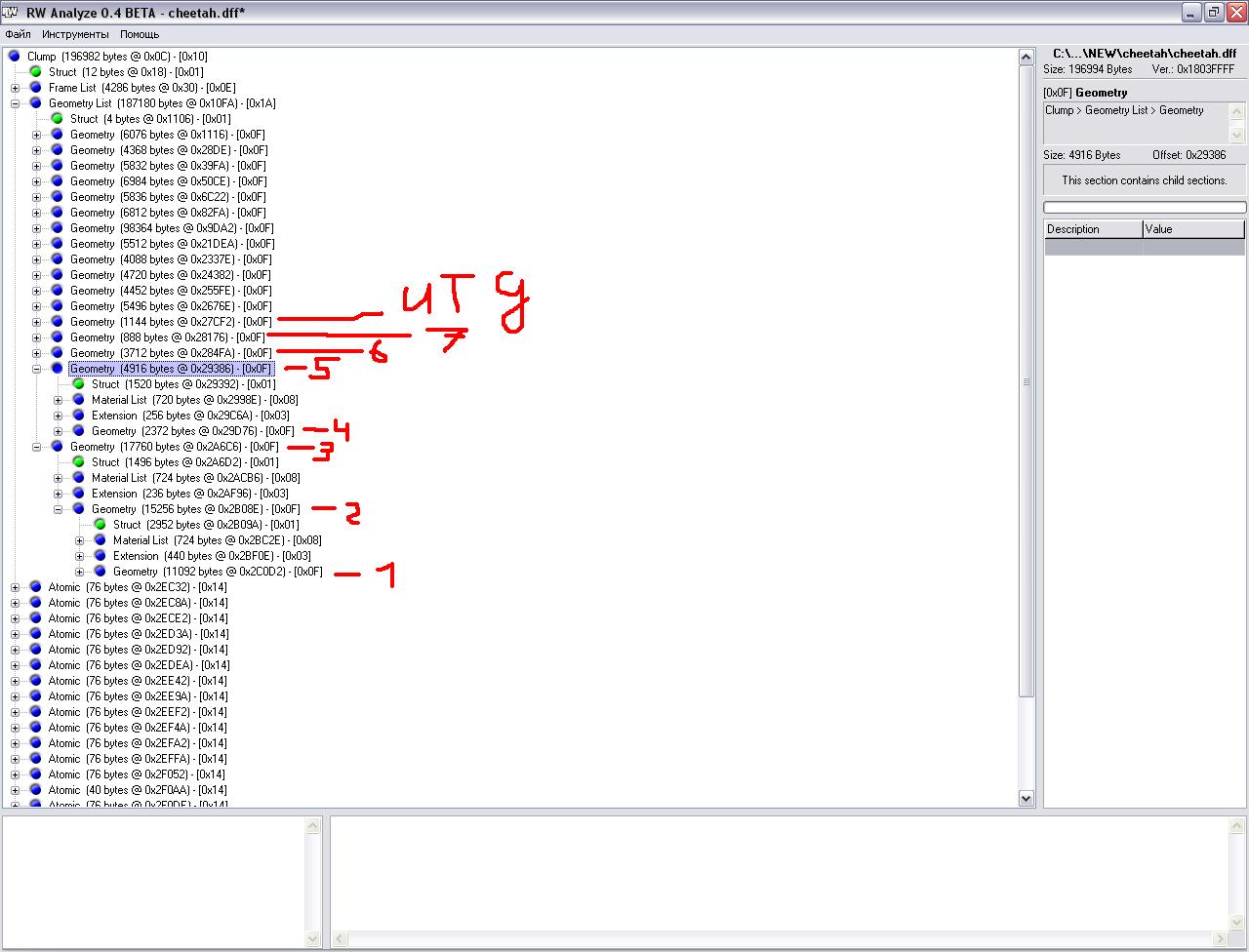Select row "Atomic (76 bytes @ 0x2ECE2)"

138,618
